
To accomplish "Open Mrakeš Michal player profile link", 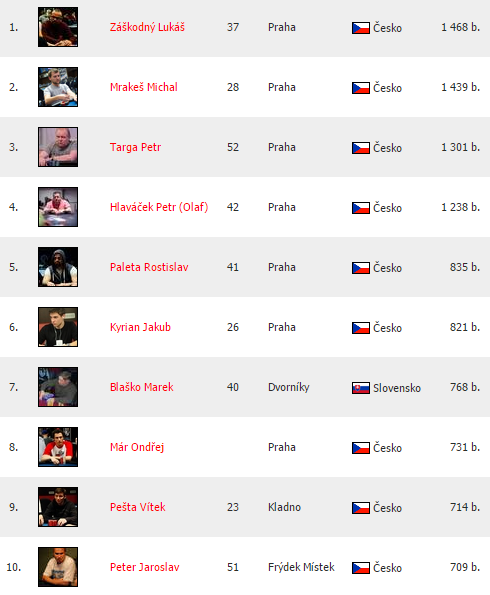I will tap(144, 87).
